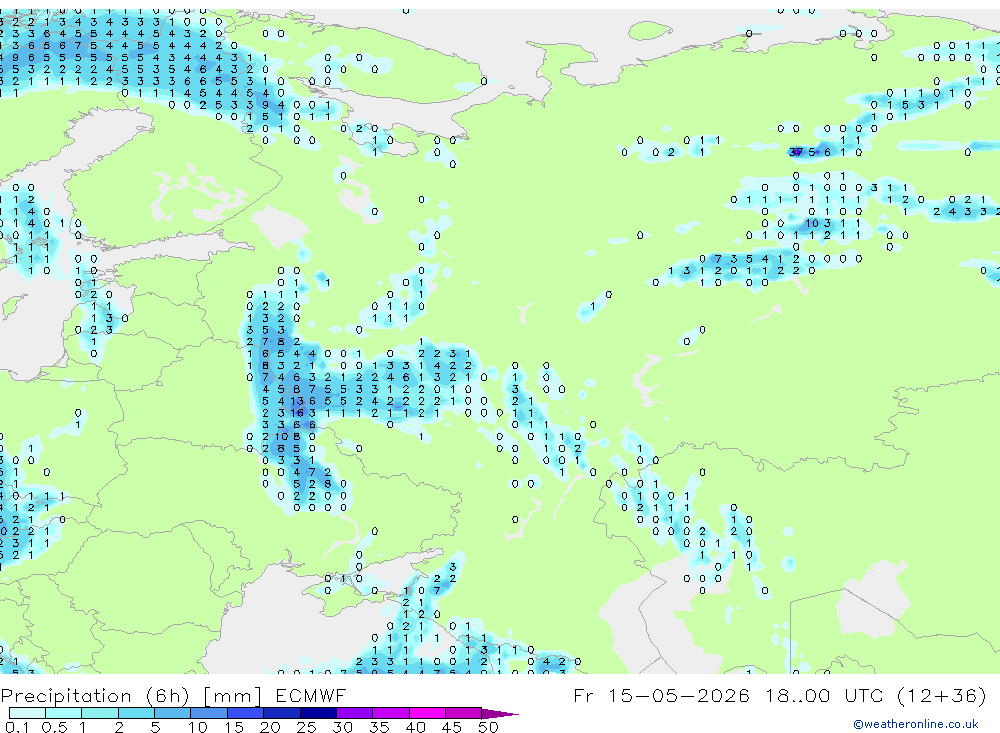This screenshot has width=1000, height=733.
Task: Click the '13' precipitation value on the map
Action: click(x=297, y=401)
